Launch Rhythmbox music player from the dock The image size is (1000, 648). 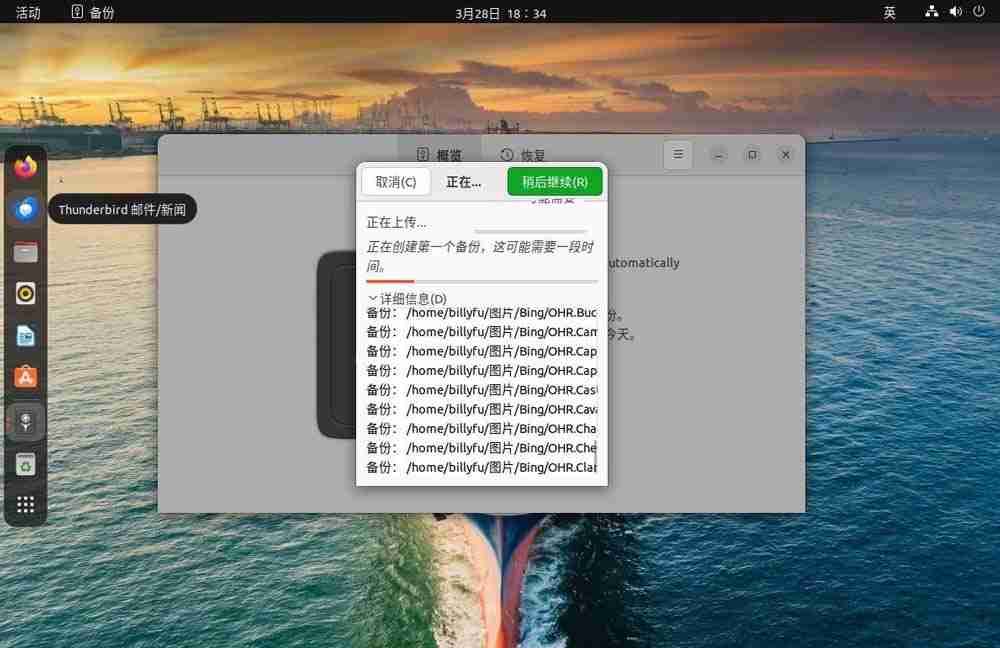[x=25, y=293]
